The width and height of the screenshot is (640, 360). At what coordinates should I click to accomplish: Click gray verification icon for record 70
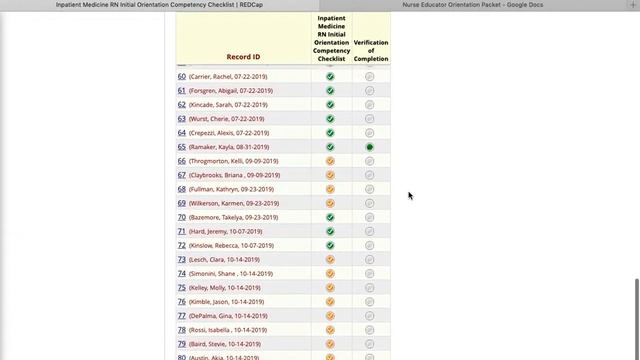(369, 218)
